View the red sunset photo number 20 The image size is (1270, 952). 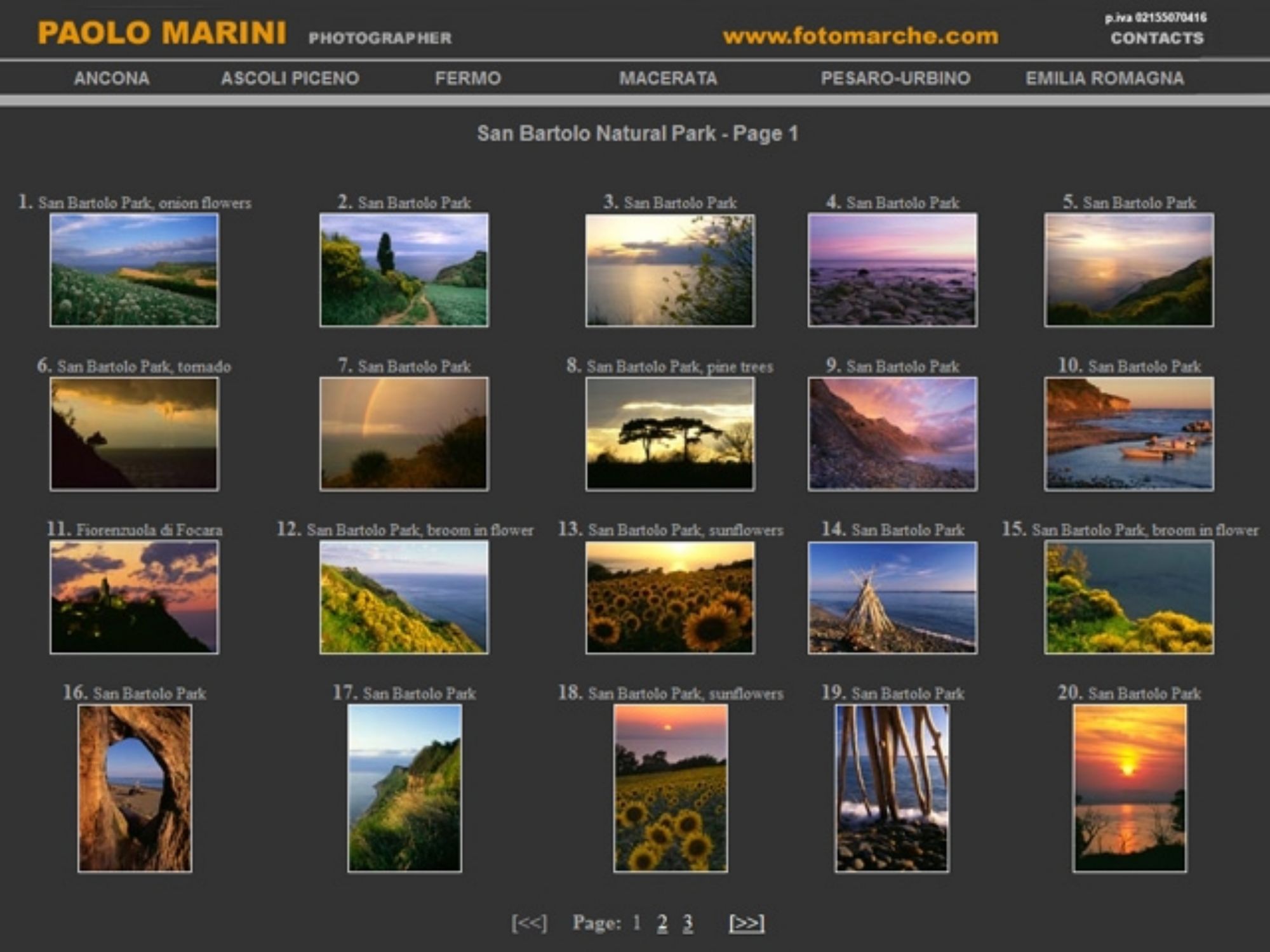1128,788
